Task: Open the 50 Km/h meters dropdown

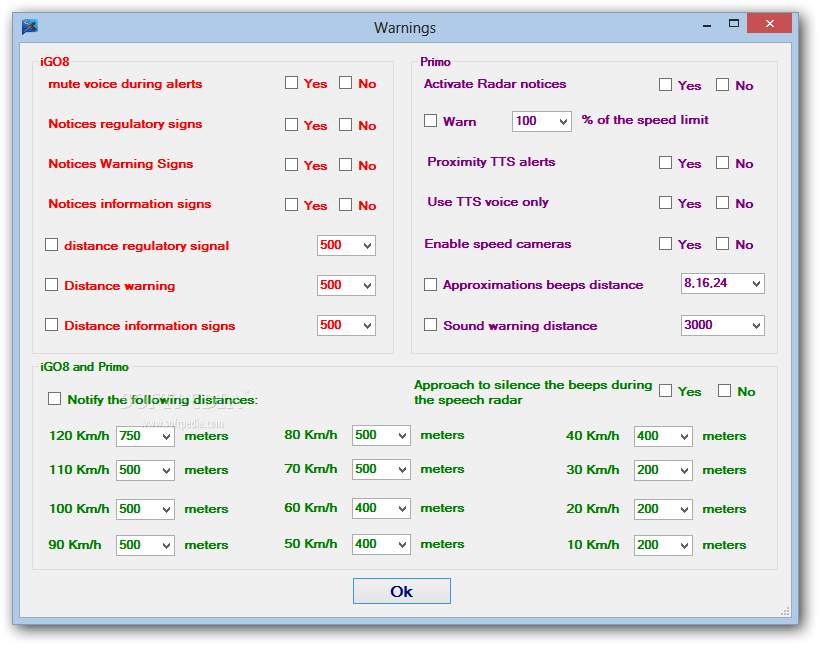Action: (x=381, y=544)
